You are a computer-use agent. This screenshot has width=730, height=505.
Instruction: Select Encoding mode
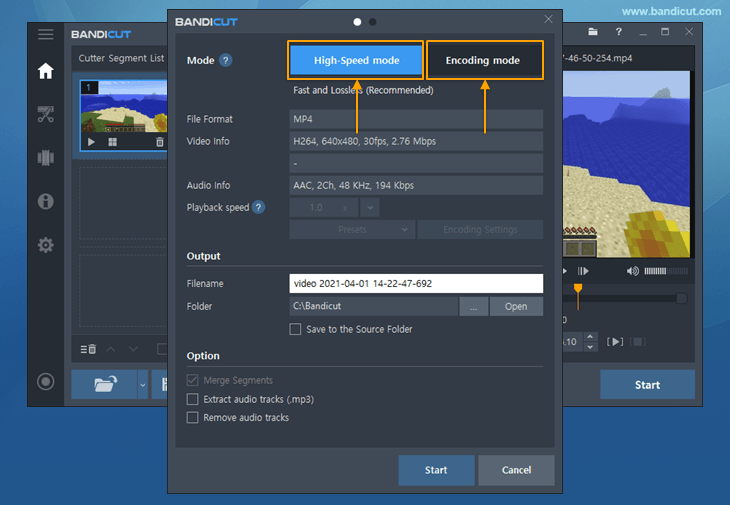click(x=484, y=60)
